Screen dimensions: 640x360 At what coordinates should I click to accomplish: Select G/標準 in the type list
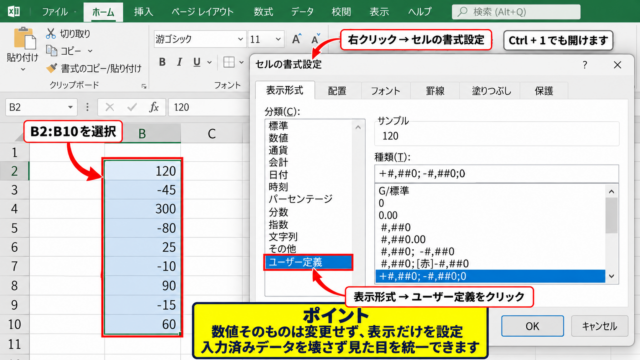click(393, 191)
